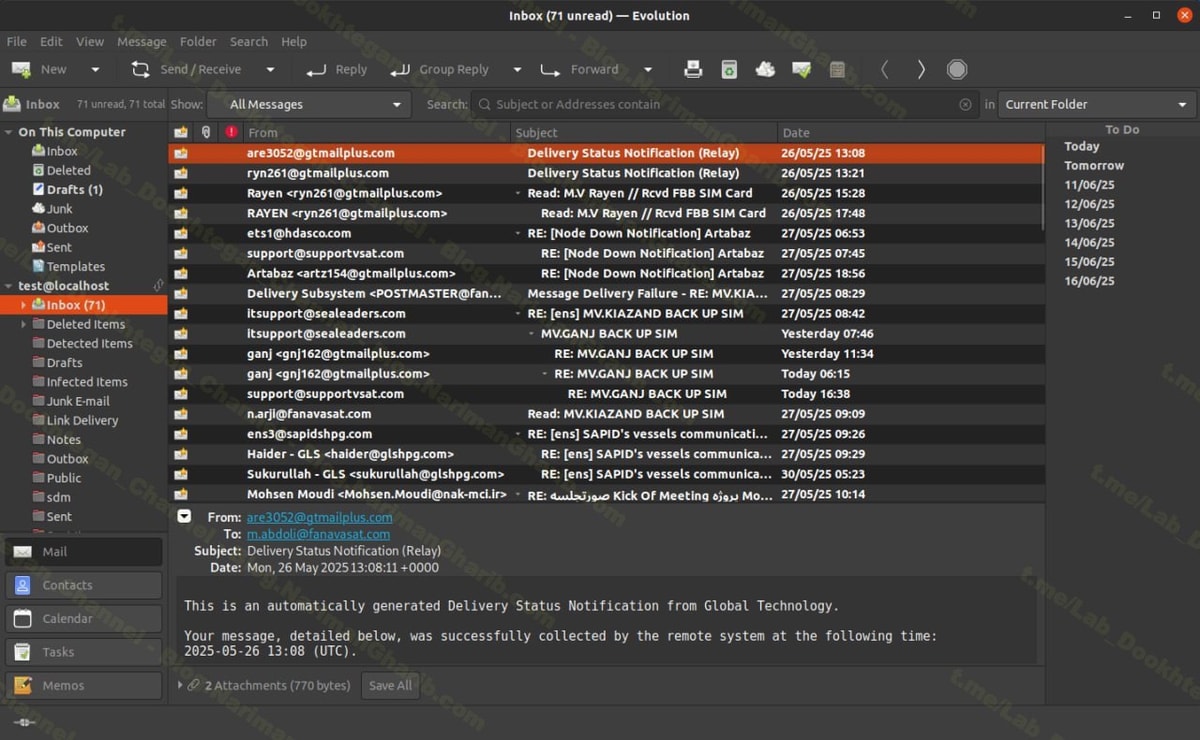Image resolution: width=1200 pixels, height=740 pixels.
Task: Click the Forward toolbar button
Action: [580, 69]
